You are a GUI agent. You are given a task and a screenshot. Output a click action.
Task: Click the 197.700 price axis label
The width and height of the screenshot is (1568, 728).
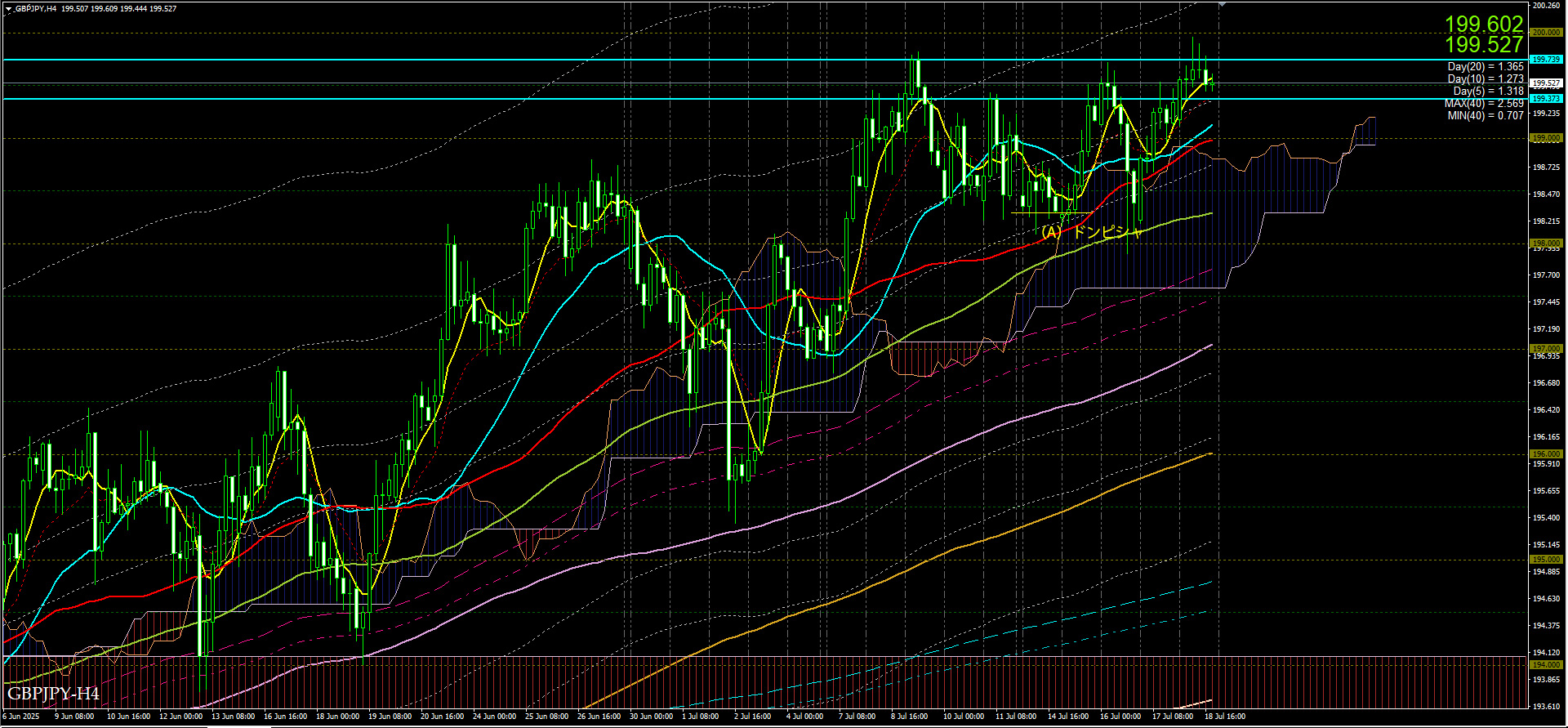(1547, 275)
